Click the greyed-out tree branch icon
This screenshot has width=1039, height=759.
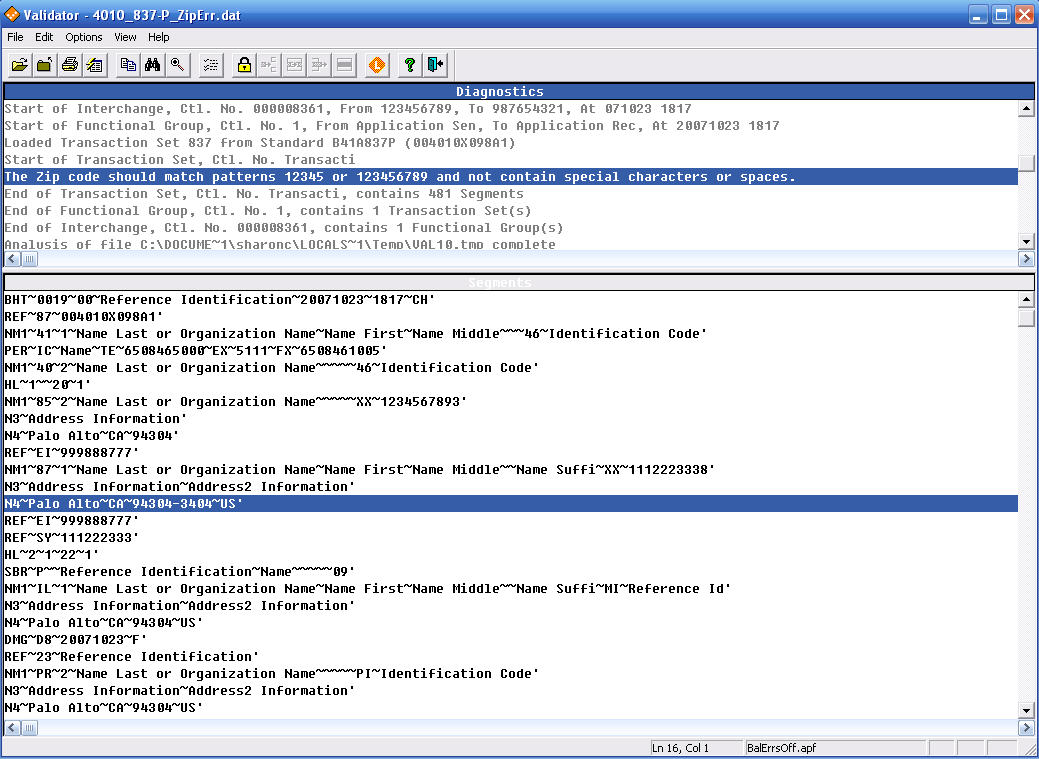[269, 65]
